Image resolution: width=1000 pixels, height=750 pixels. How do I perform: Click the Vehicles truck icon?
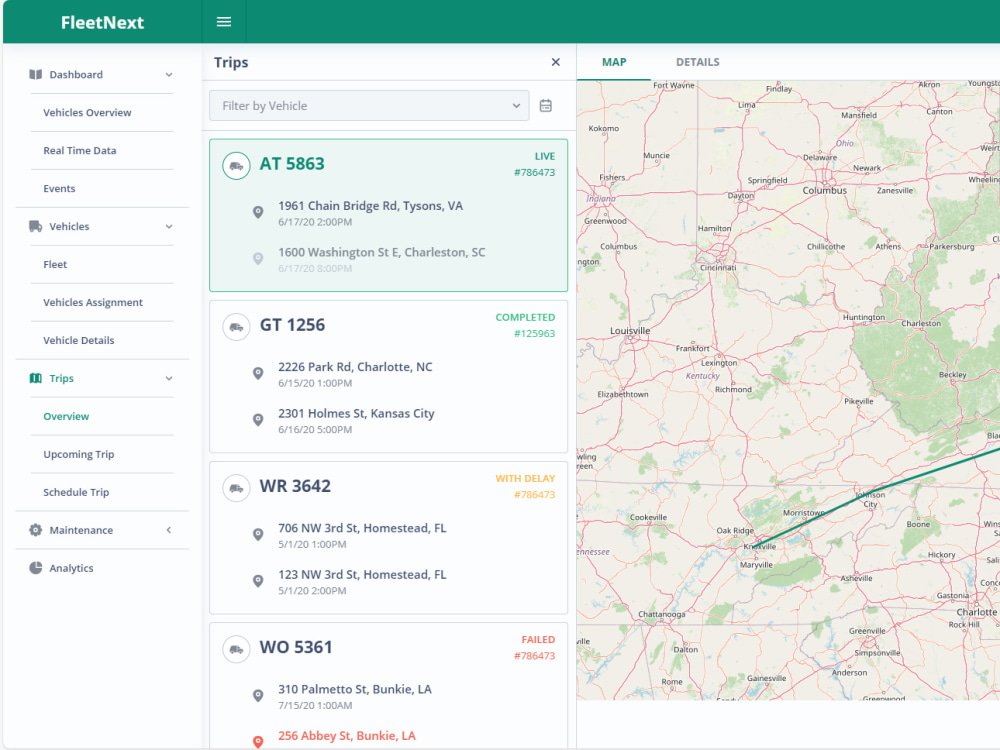(36, 226)
